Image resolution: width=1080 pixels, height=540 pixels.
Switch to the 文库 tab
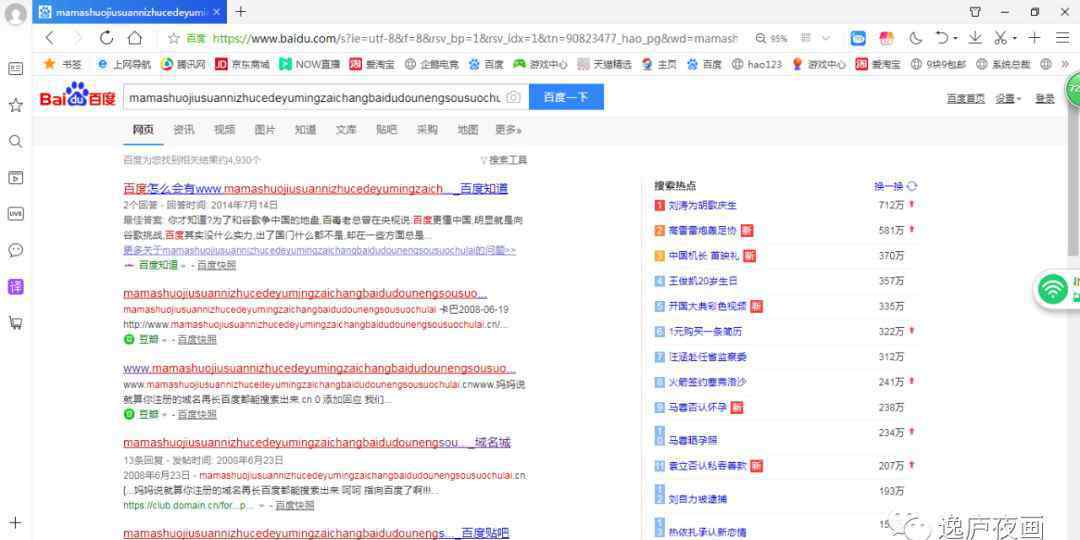[346, 129]
